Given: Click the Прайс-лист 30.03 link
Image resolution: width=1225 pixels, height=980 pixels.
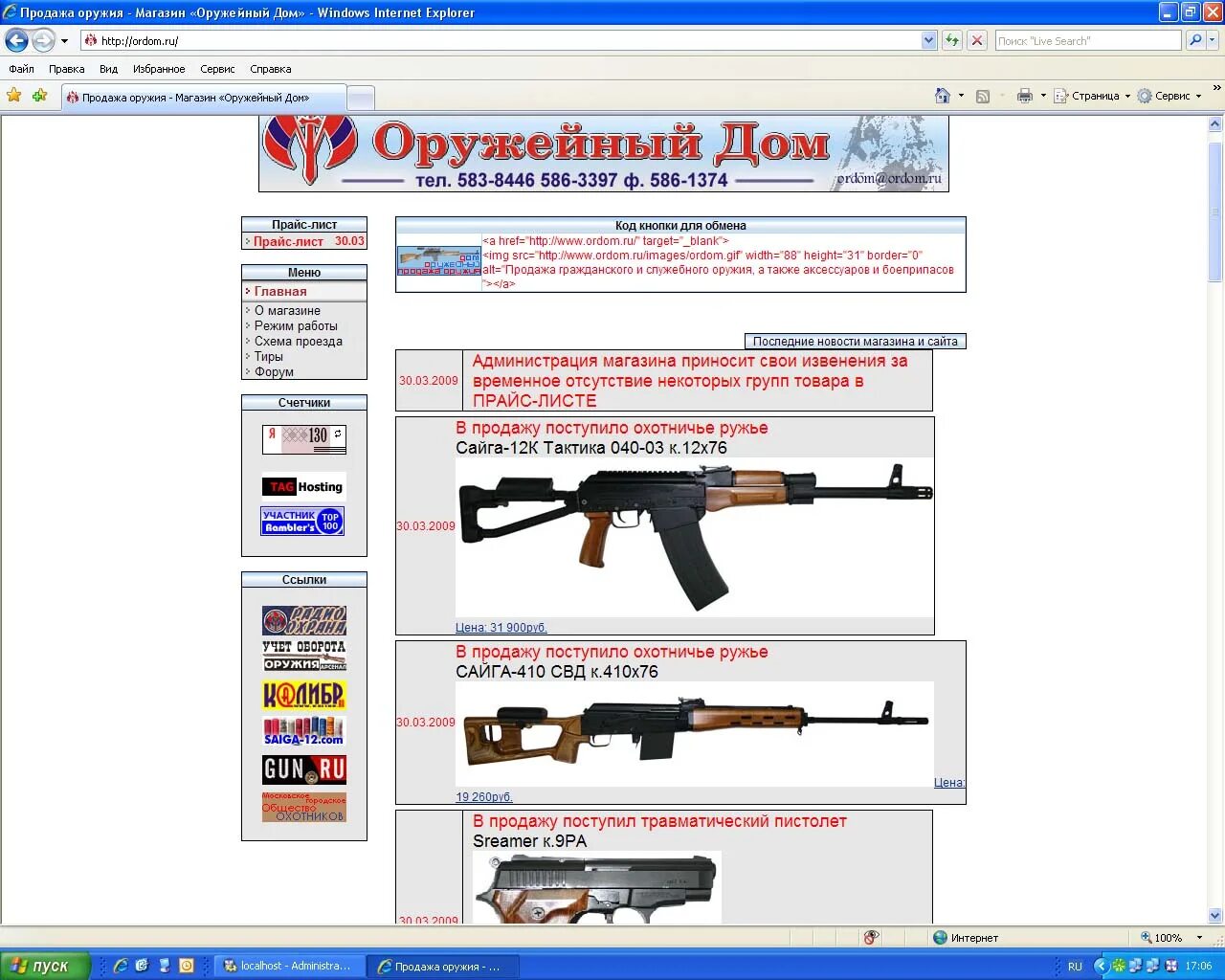Looking at the screenshot, I should click(x=304, y=241).
